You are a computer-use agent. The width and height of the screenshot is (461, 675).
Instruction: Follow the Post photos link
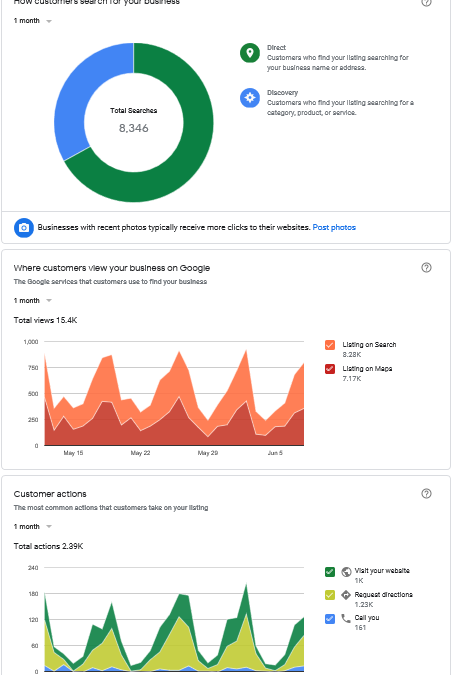coord(334,227)
